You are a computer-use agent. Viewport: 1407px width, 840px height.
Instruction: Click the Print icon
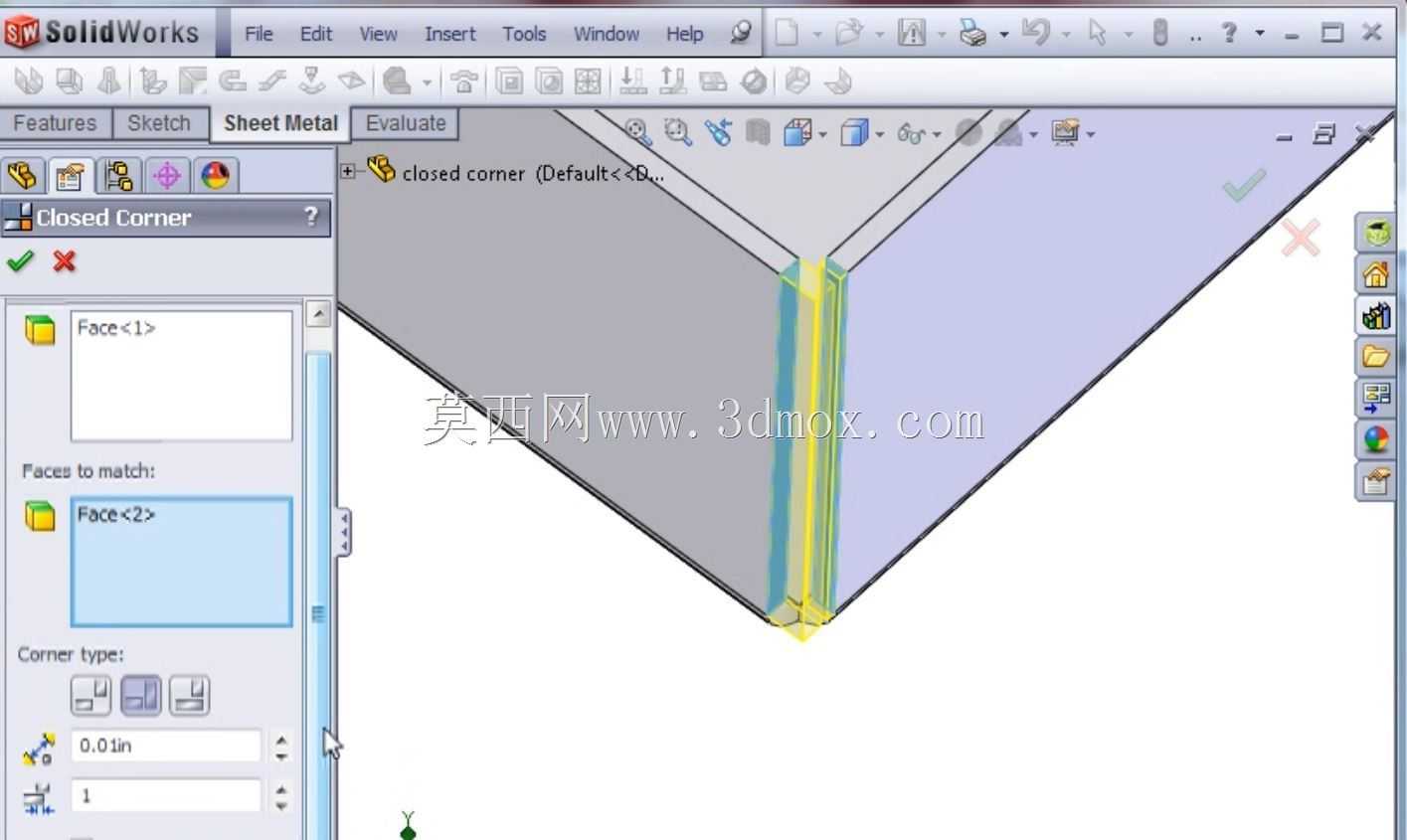click(x=972, y=33)
